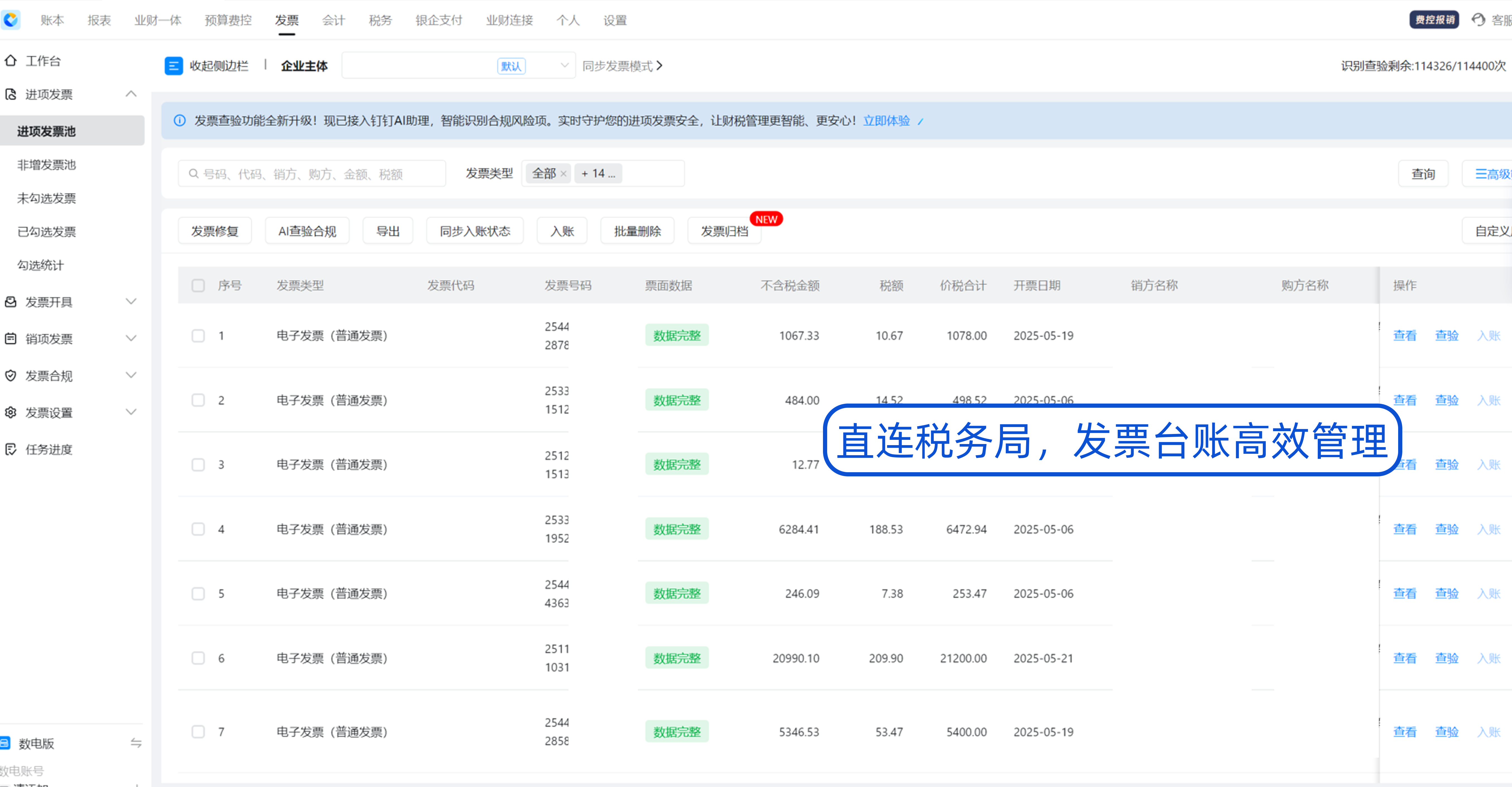Open the 同步发票模式 chevron
The width and height of the screenshot is (1512, 787).
click(660, 66)
